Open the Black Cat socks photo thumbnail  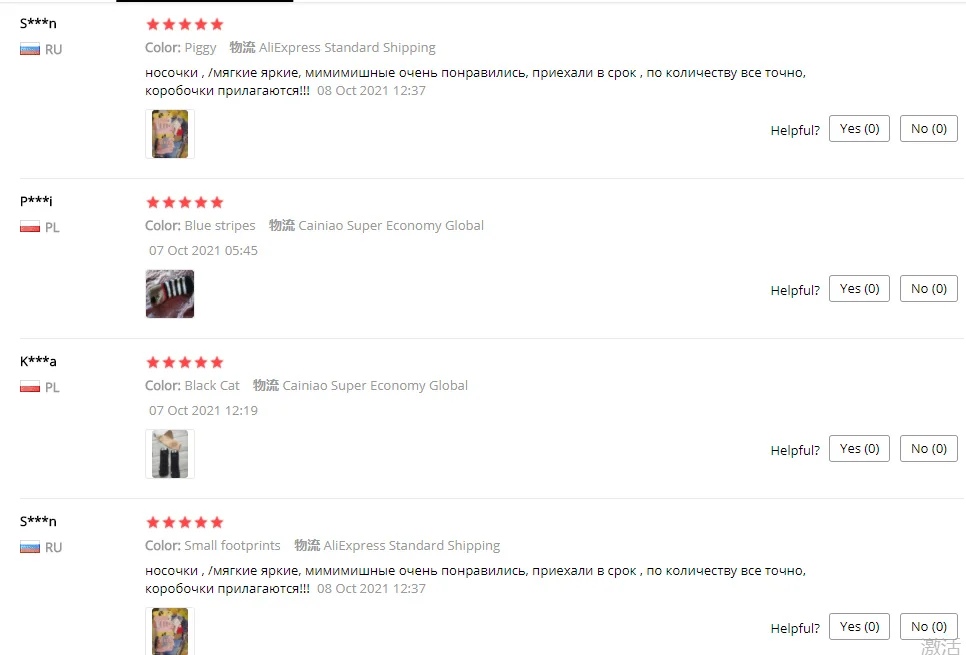pyautogui.click(x=170, y=454)
